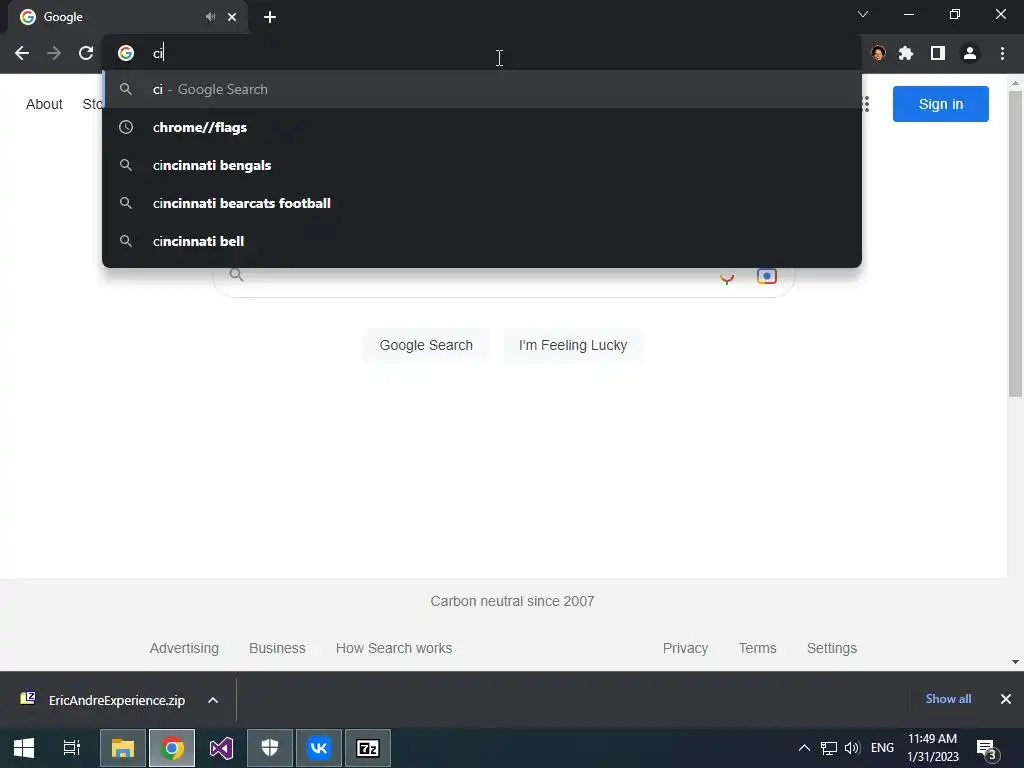Open the Privacy footer link

(685, 648)
